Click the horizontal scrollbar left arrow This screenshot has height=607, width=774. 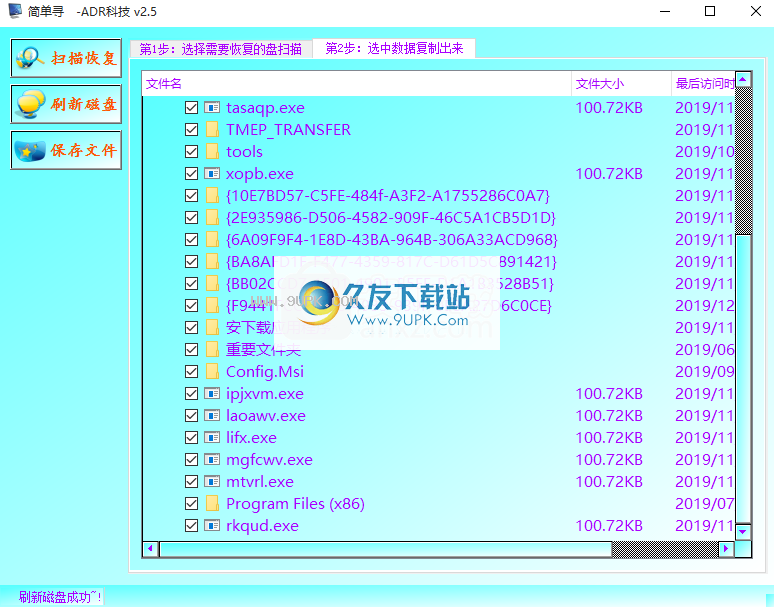point(151,549)
